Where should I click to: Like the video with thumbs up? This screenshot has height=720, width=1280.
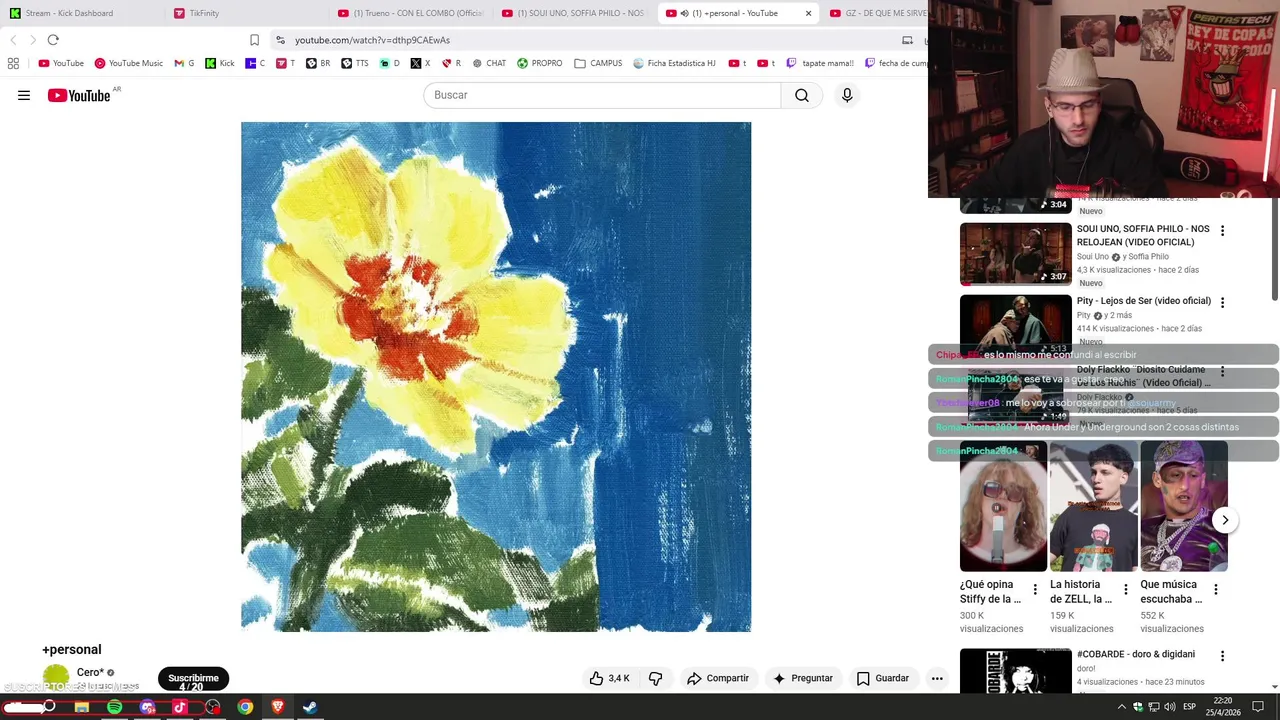point(609,678)
